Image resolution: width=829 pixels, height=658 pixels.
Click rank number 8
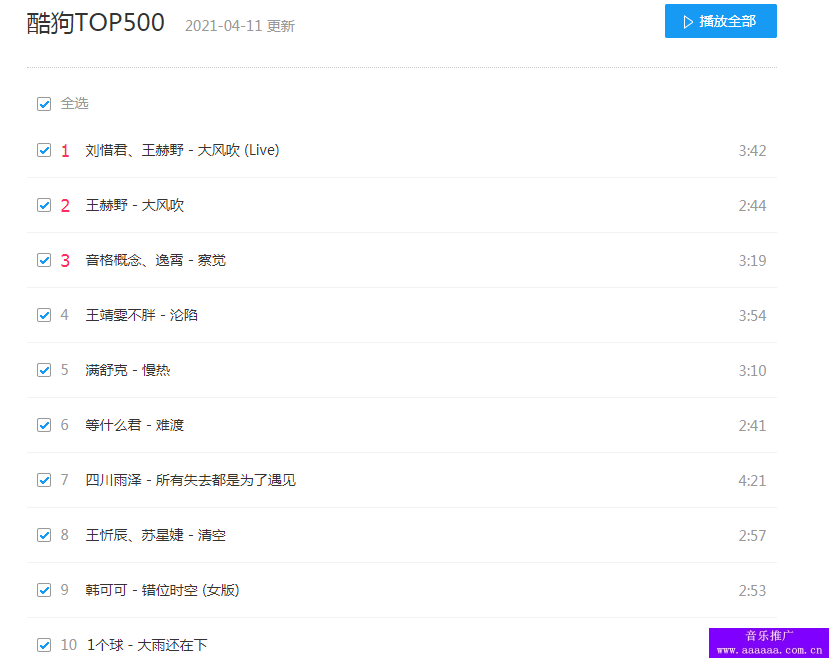tap(65, 535)
